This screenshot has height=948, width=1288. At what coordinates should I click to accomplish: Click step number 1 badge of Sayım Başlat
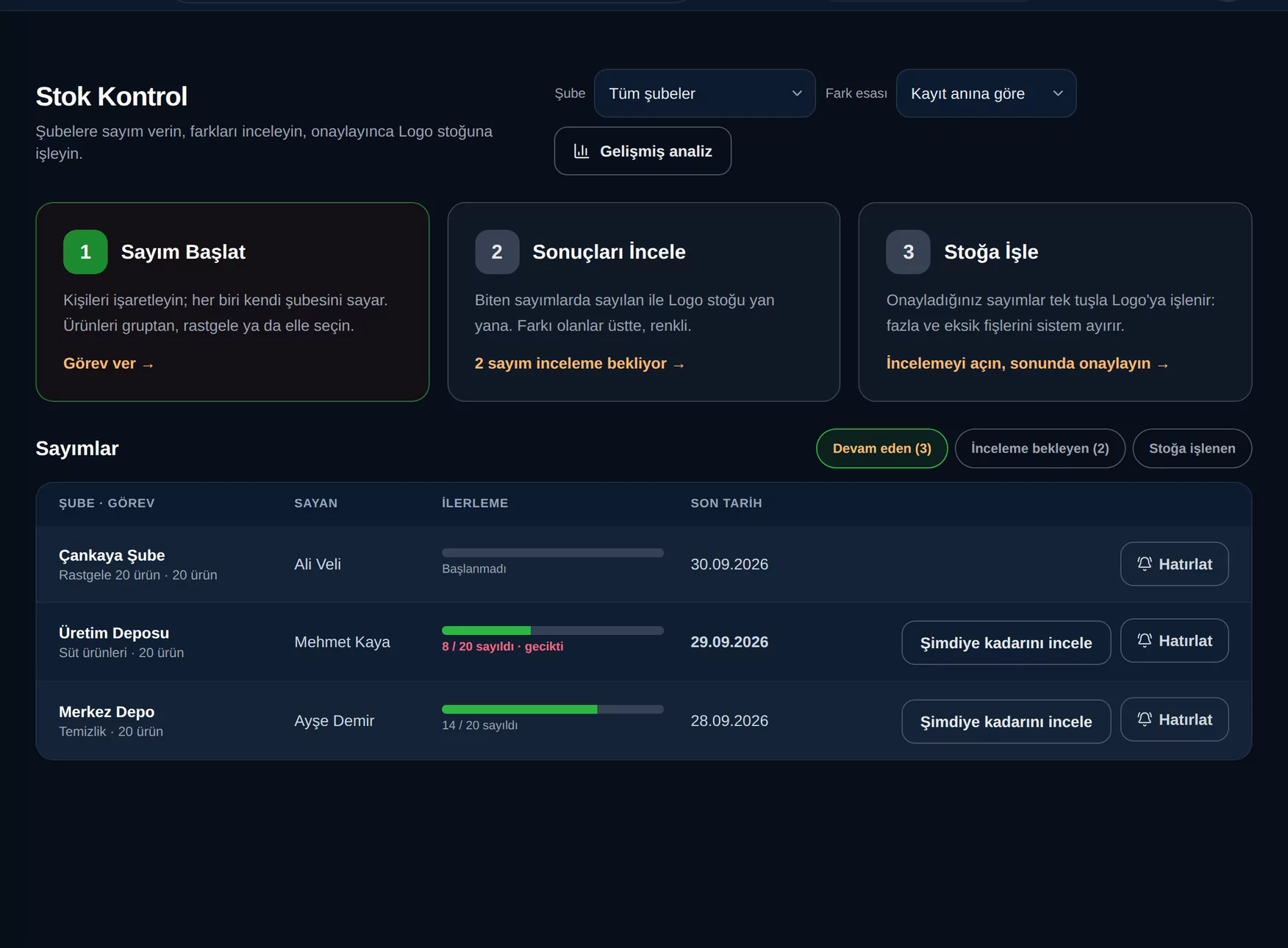(x=85, y=252)
